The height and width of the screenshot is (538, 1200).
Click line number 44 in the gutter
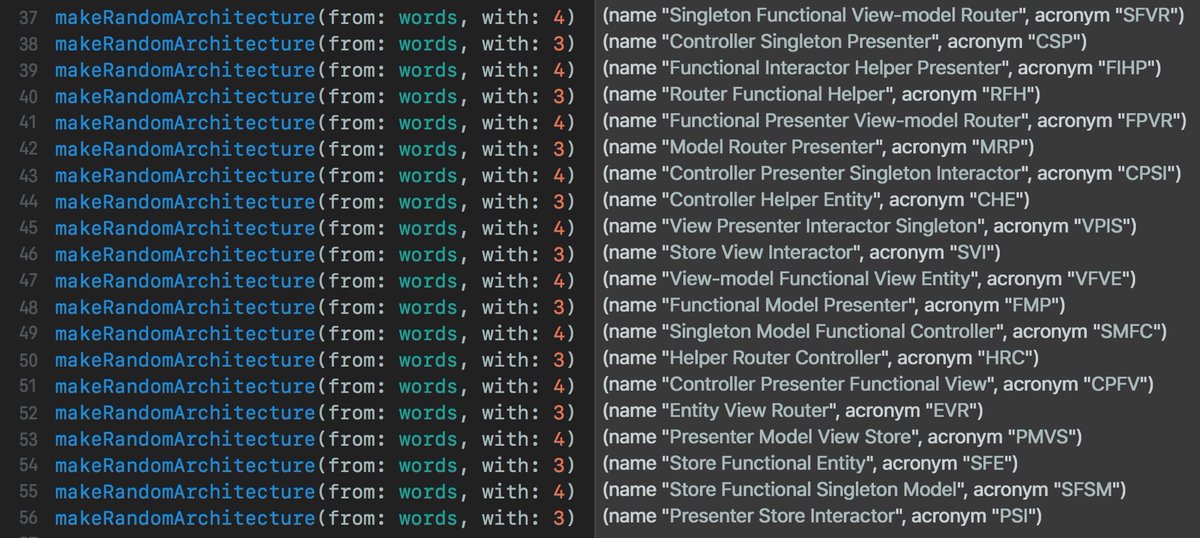pos(26,202)
